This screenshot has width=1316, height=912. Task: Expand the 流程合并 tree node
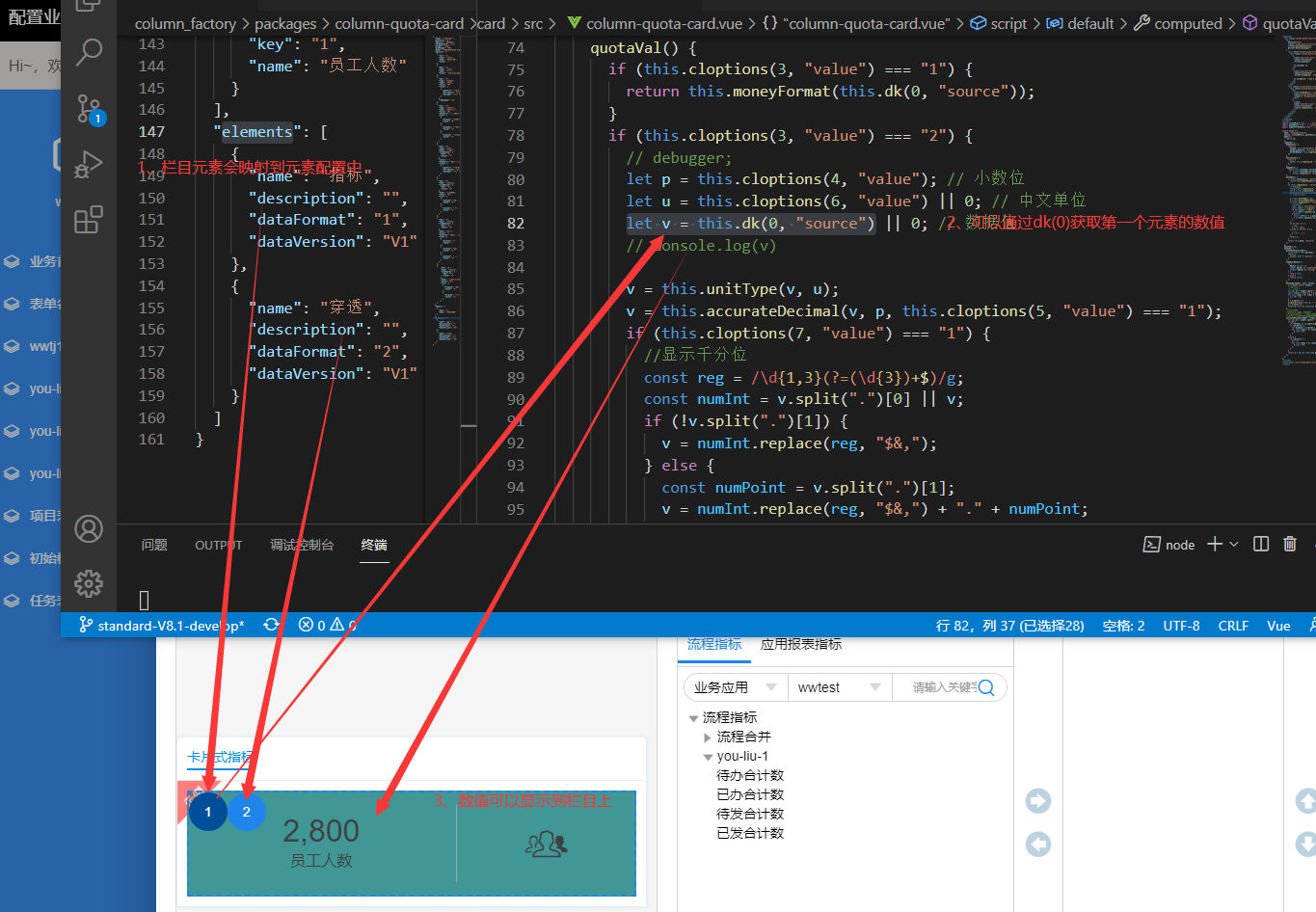coord(708,738)
